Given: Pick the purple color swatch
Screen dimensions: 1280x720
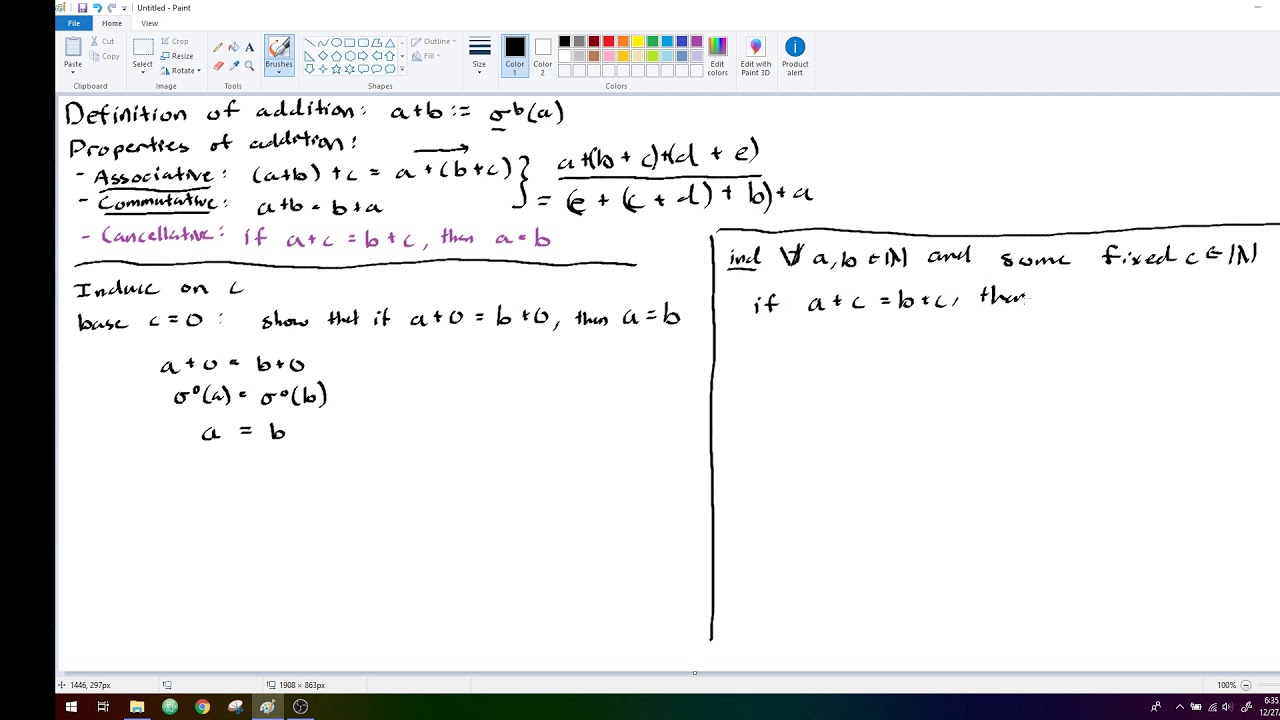Looking at the screenshot, I should 696,41.
